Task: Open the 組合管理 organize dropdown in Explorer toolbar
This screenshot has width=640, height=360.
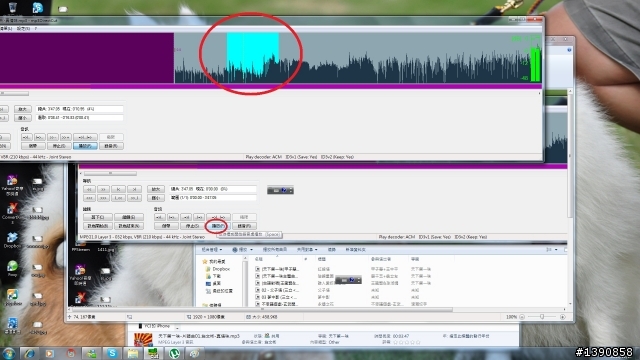Action: tap(212, 249)
